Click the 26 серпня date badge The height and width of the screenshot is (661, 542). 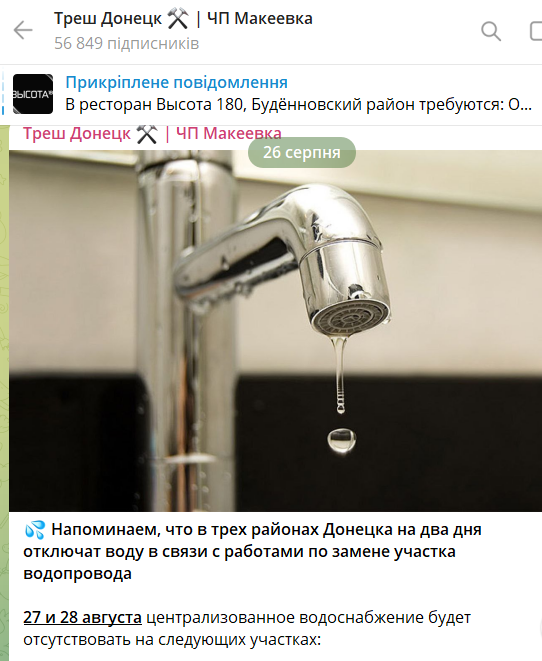click(302, 152)
